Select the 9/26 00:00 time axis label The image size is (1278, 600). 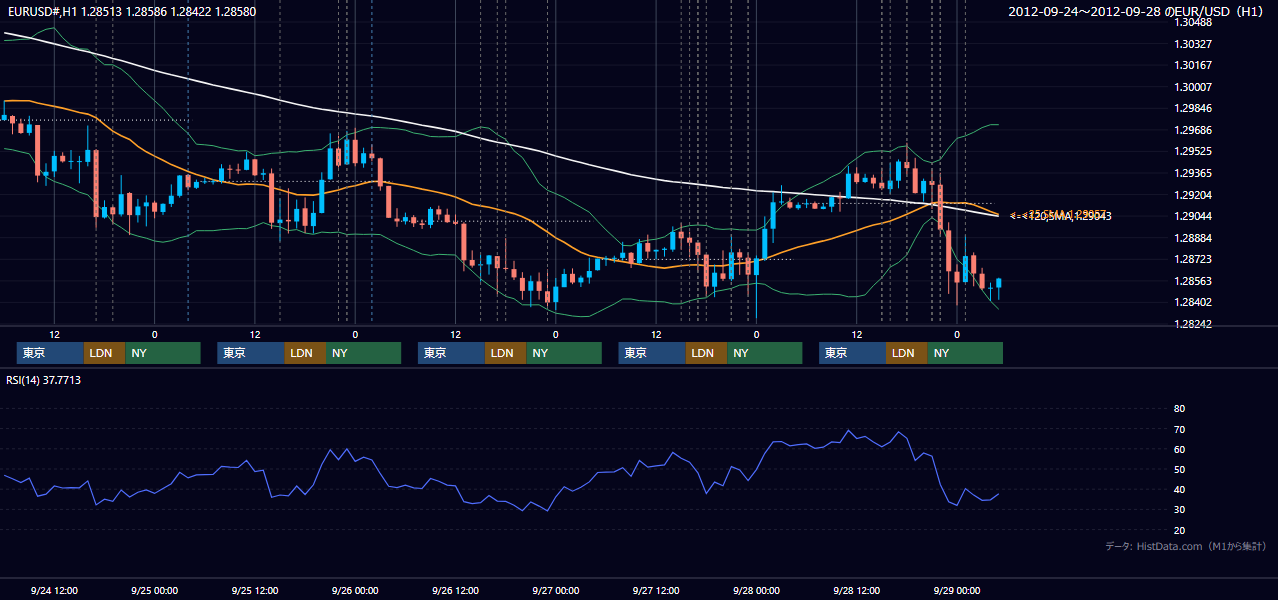355,590
